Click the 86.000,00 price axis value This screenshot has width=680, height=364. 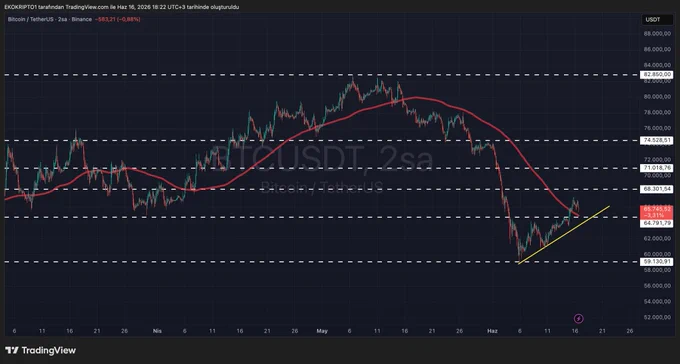pyautogui.click(x=657, y=49)
